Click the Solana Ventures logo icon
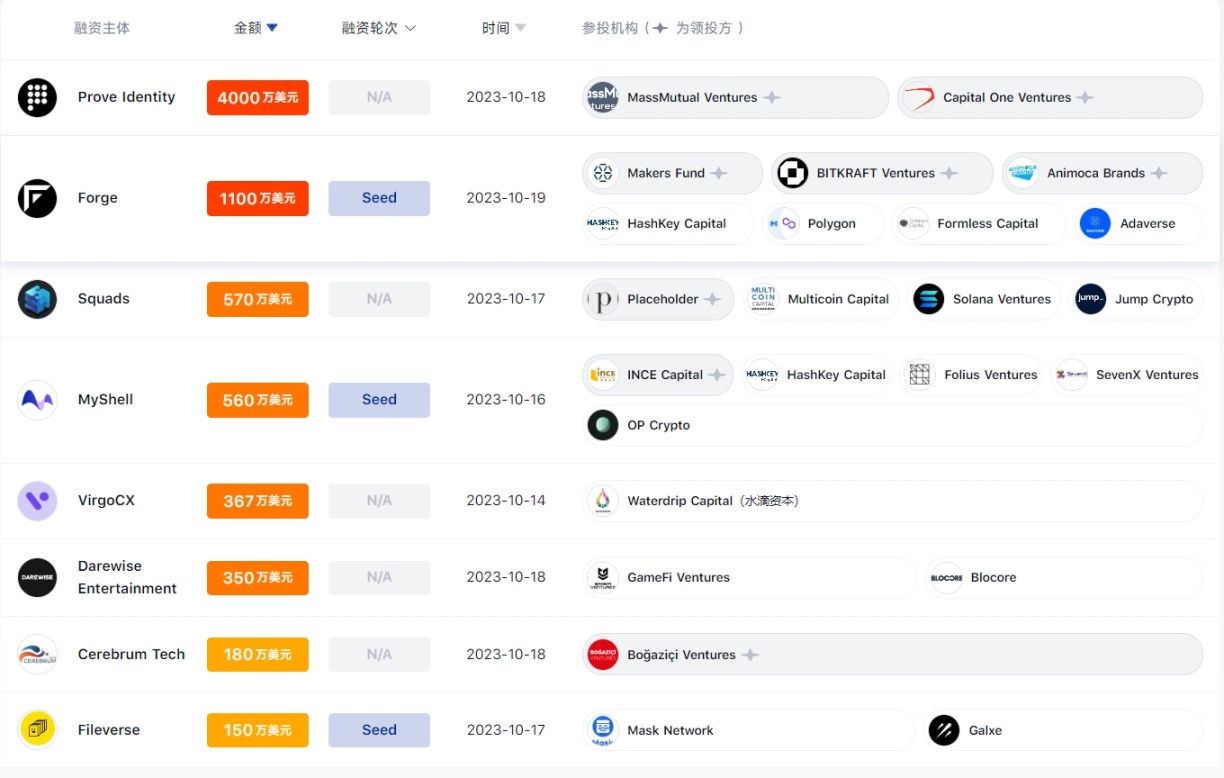Screen dimensions: 1224x778 928,299
